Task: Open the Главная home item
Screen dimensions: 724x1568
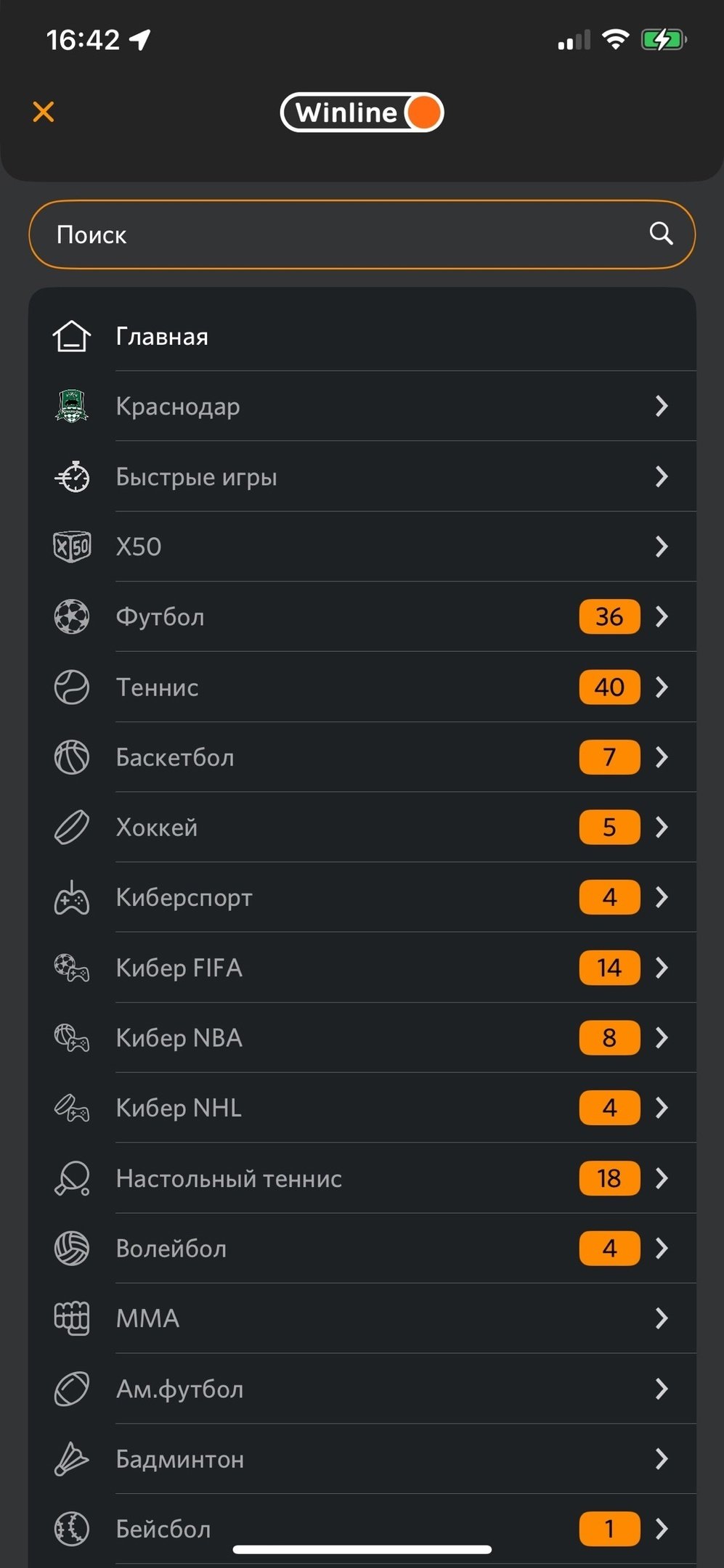Action: (x=162, y=337)
